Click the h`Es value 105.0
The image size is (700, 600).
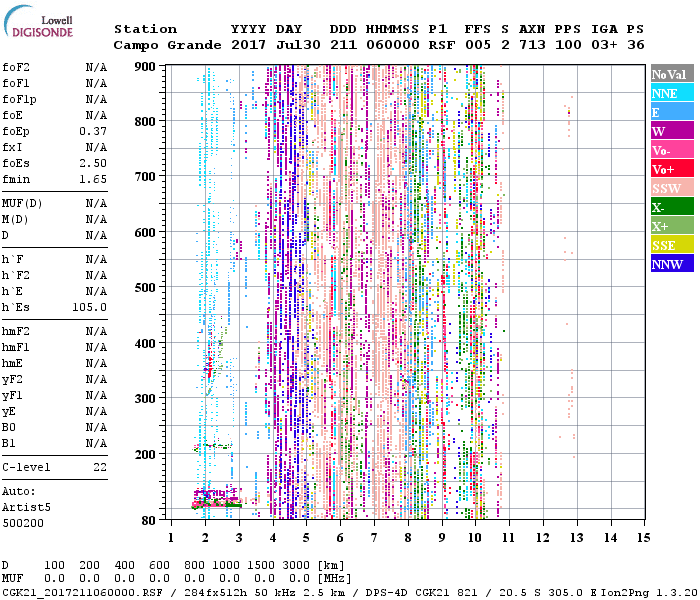tap(90, 307)
